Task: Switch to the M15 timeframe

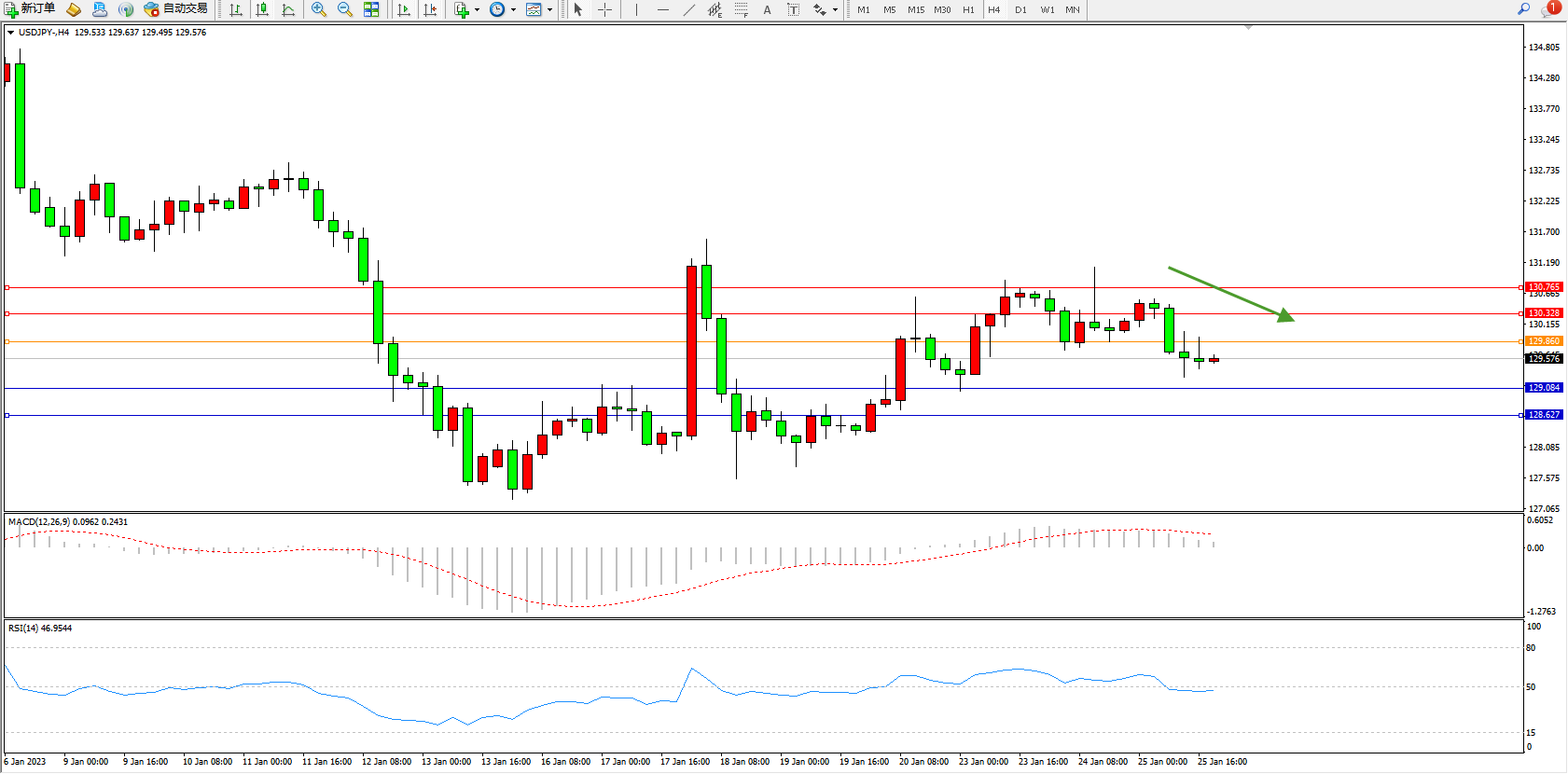Action: (x=916, y=9)
